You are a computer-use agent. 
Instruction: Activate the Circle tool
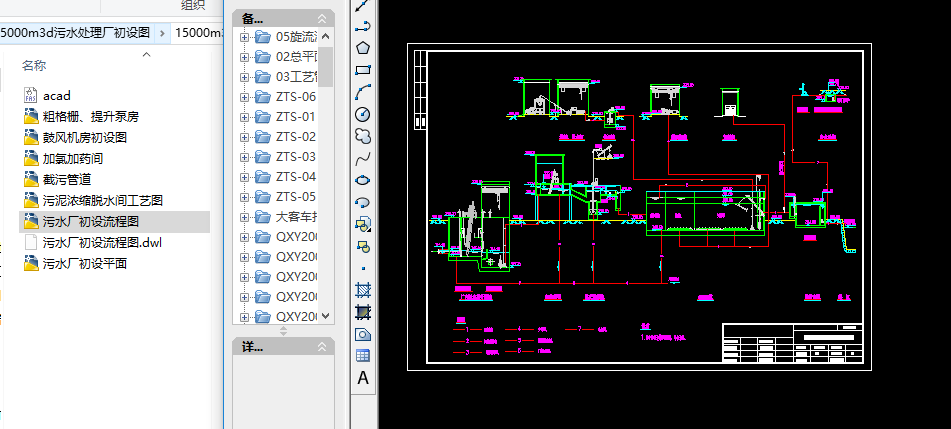tap(363, 114)
